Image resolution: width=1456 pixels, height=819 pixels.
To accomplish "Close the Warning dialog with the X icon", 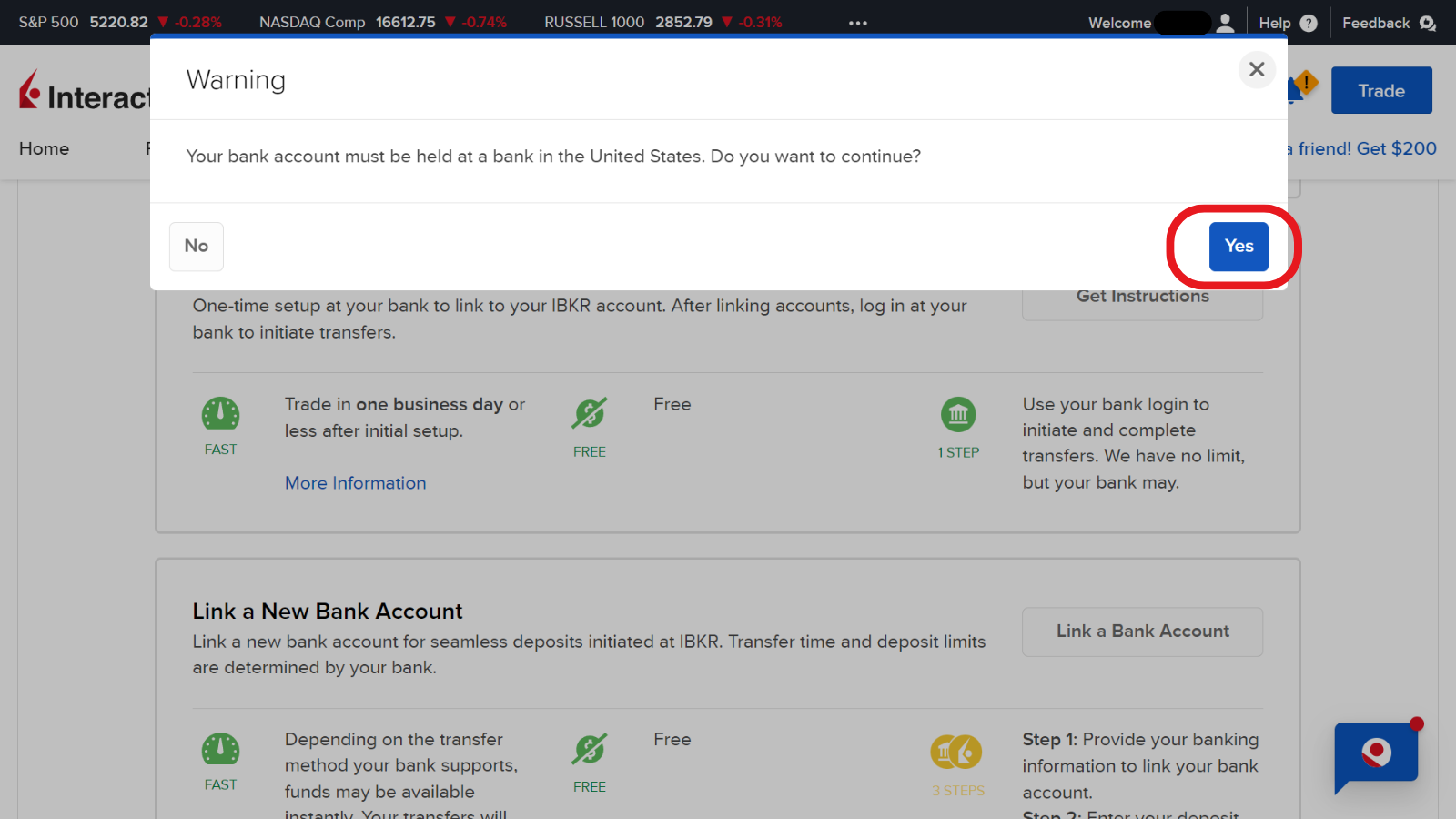I will pos(1257,69).
